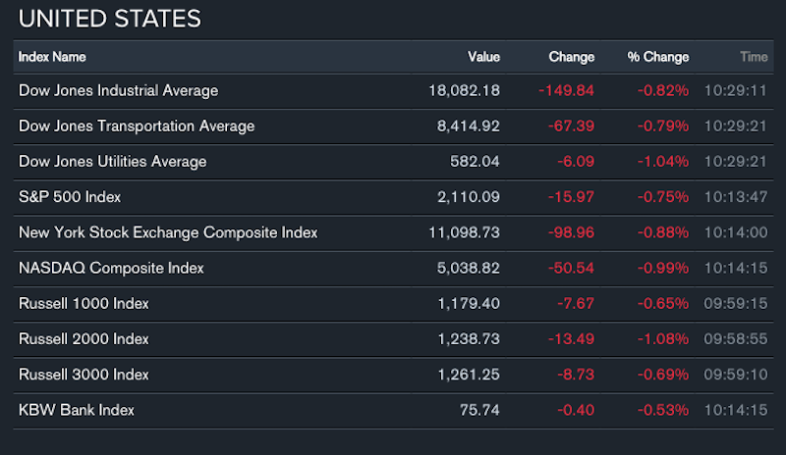Viewport: 786px width, 455px height.
Task: Select the value 582.04
Action: 475,162
